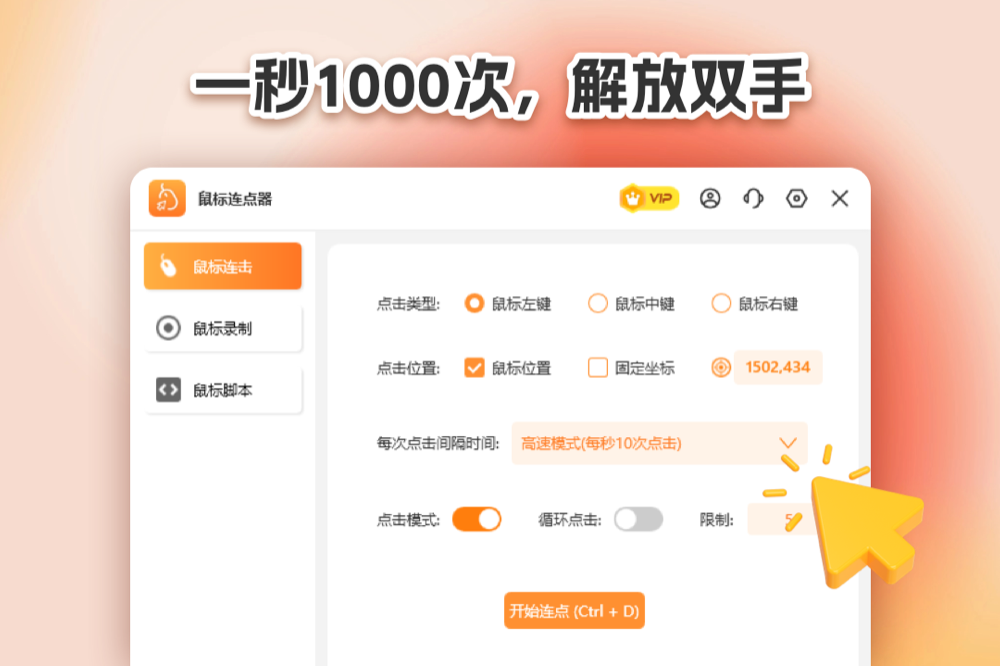The image size is (1000, 666).
Task: Select the 鼠标右键 radio button
Action: pyautogui.click(x=721, y=304)
